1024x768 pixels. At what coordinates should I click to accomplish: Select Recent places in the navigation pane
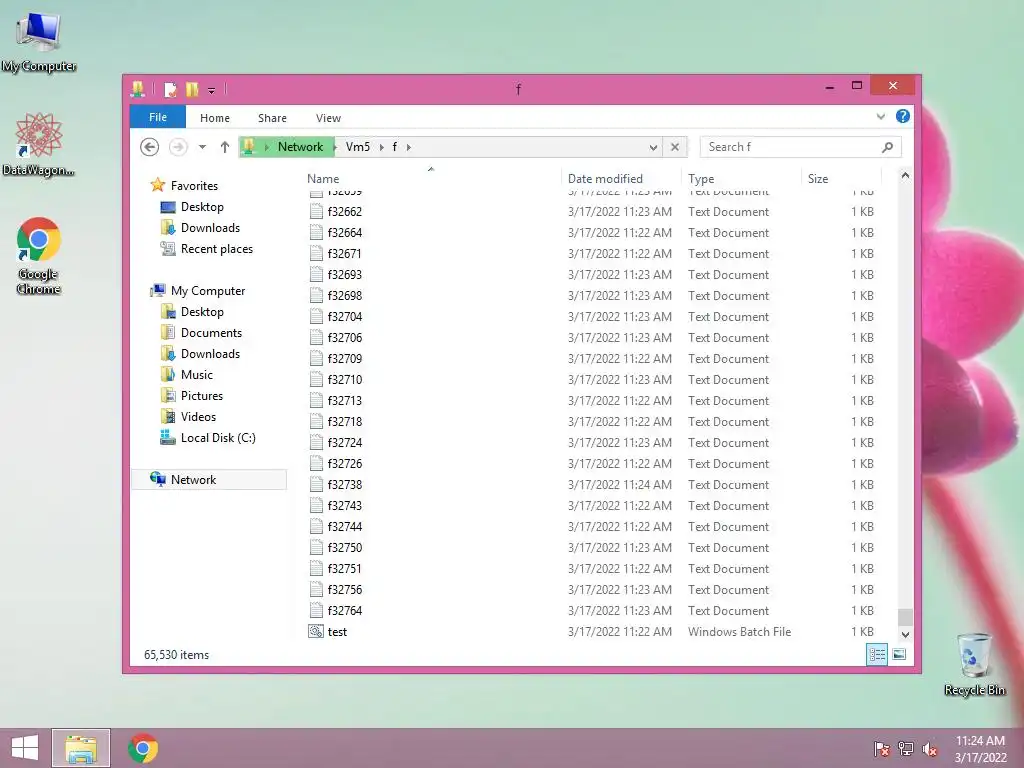tap(216, 249)
